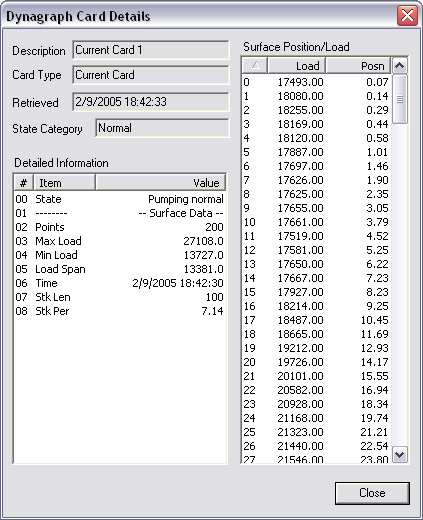Click the sort triangle column header
This screenshot has width=423, height=520.
tap(255, 65)
